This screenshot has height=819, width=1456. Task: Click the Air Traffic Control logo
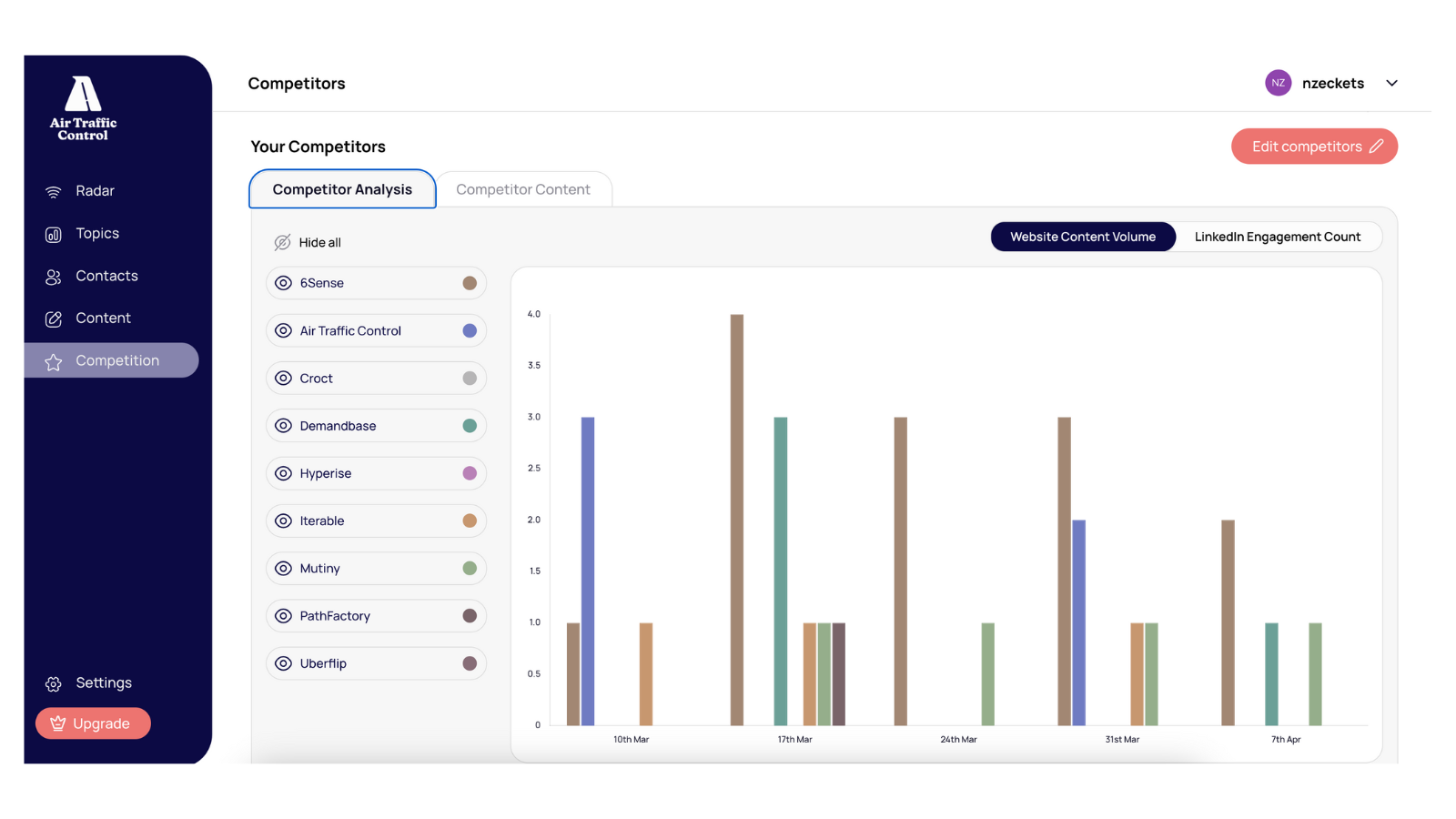[83, 107]
